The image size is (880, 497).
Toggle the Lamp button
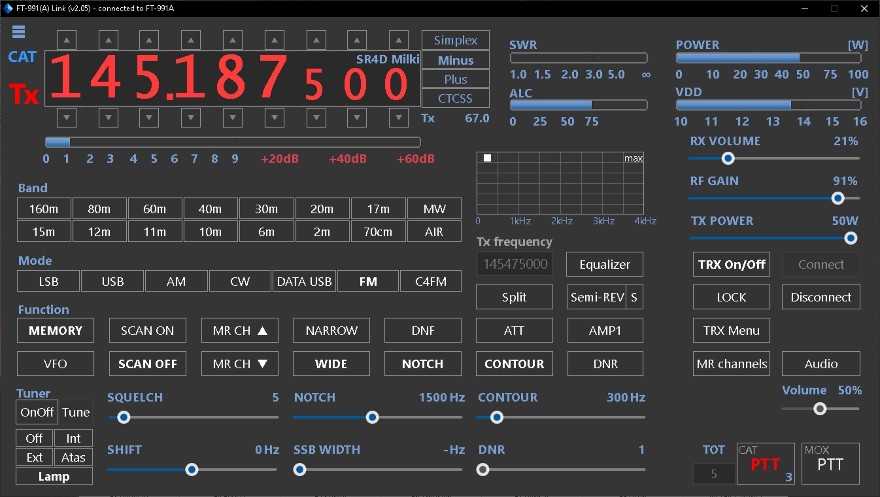coord(54,476)
